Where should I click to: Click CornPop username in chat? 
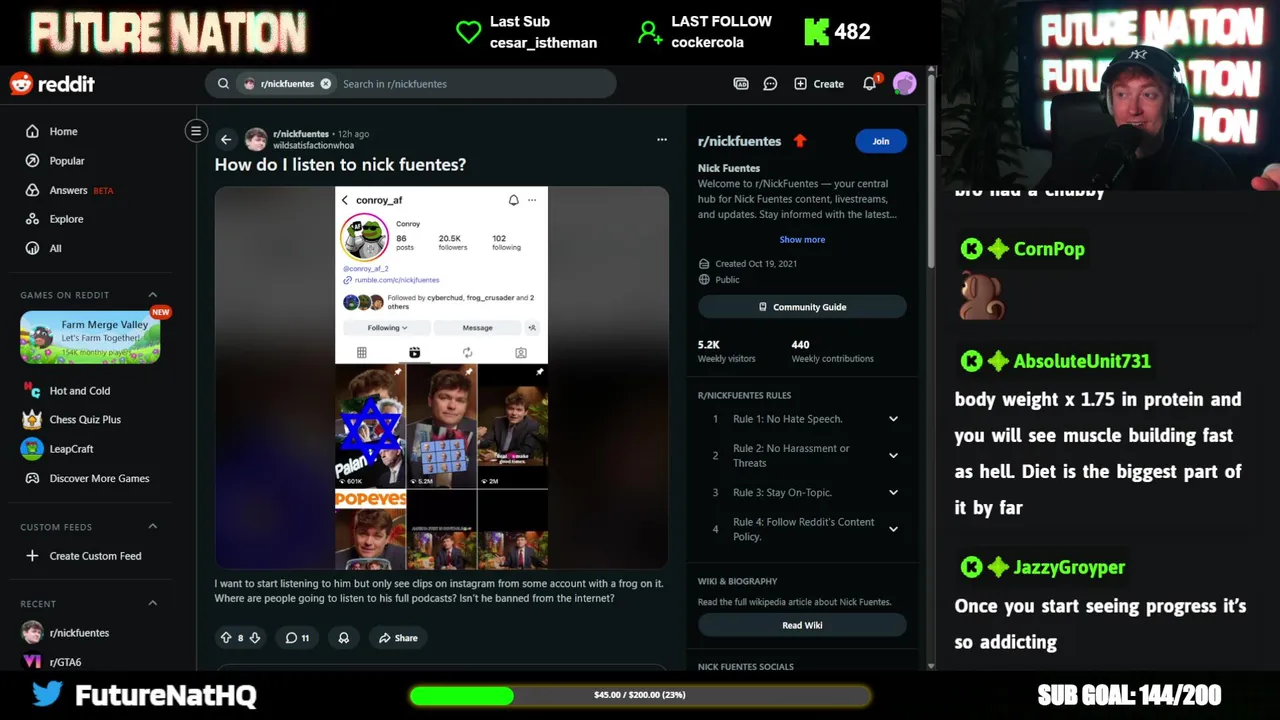[x=1049, y=249]
